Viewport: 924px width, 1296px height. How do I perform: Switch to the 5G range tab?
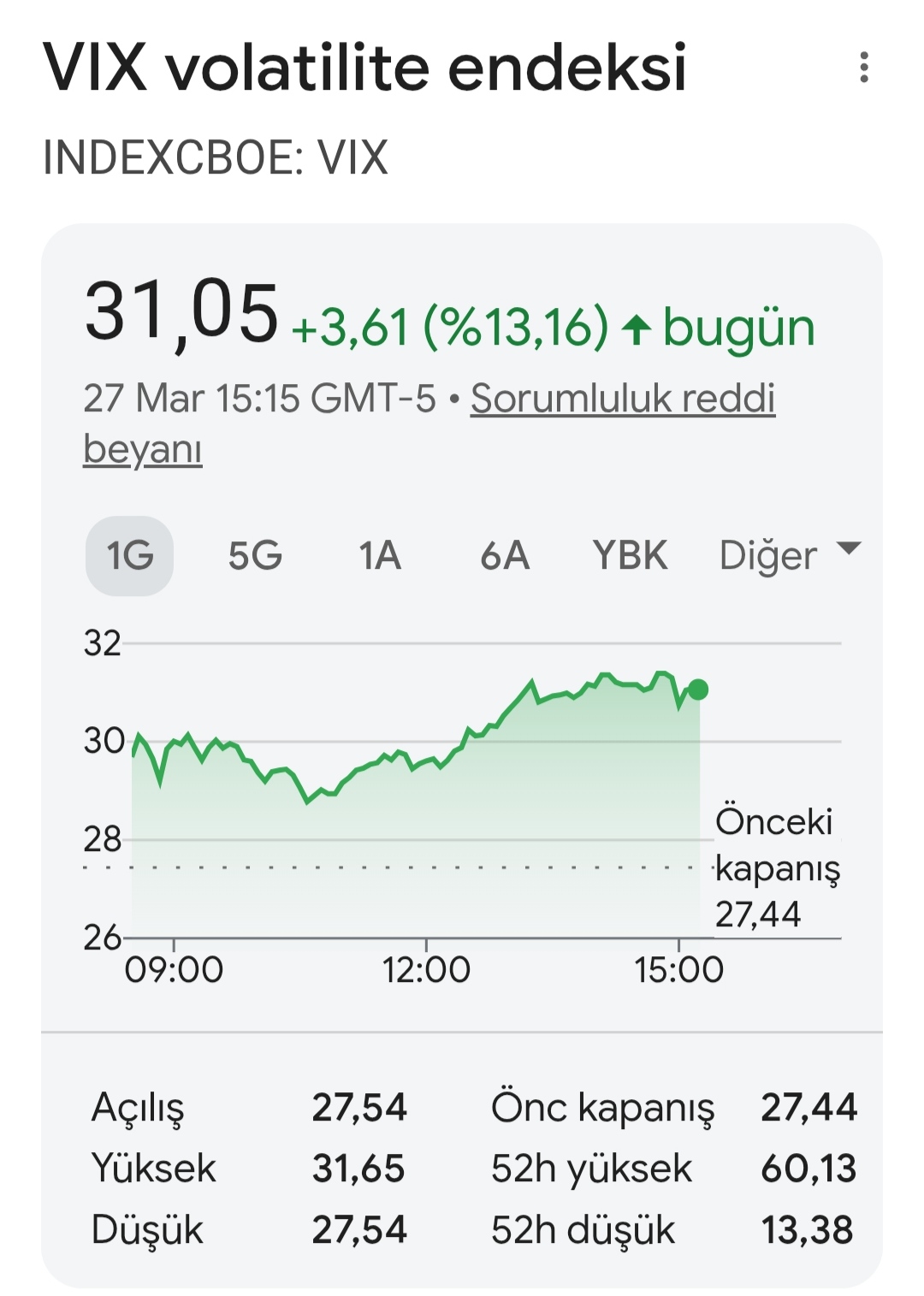255,556
